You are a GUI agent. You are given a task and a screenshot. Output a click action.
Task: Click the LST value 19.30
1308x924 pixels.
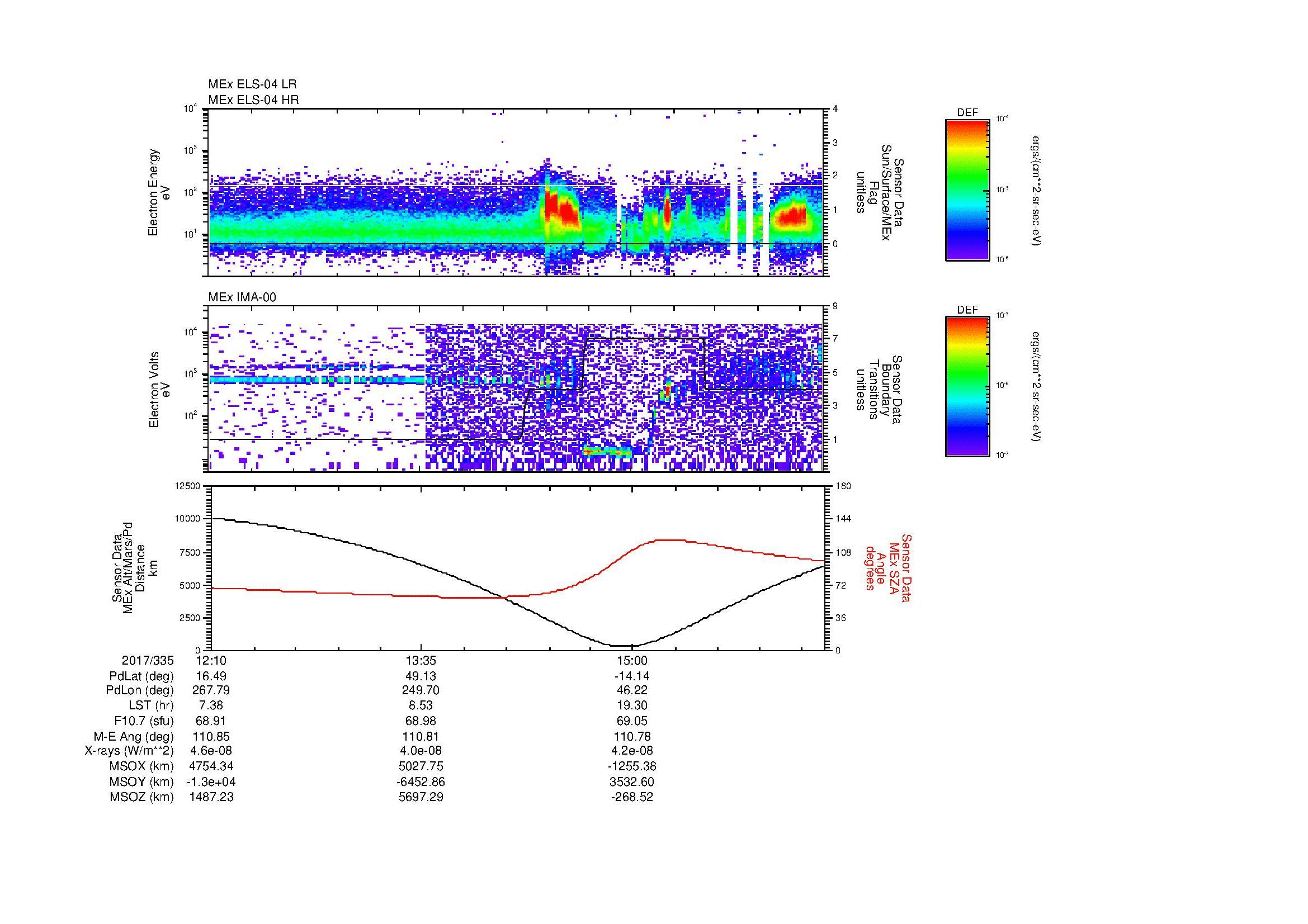[632, 705]
